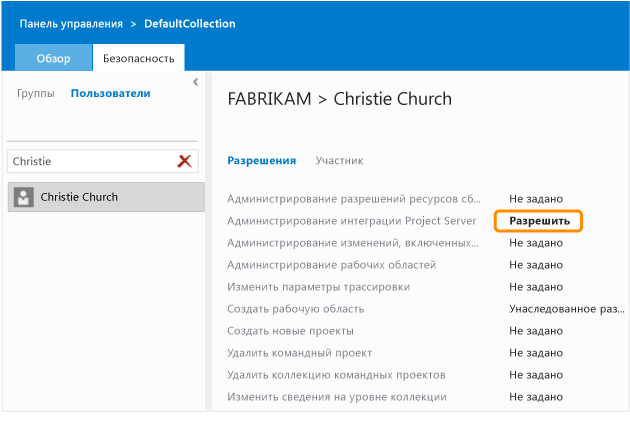
Task: Change value for Изменить параметры трассировки
Action: point(536,287)
